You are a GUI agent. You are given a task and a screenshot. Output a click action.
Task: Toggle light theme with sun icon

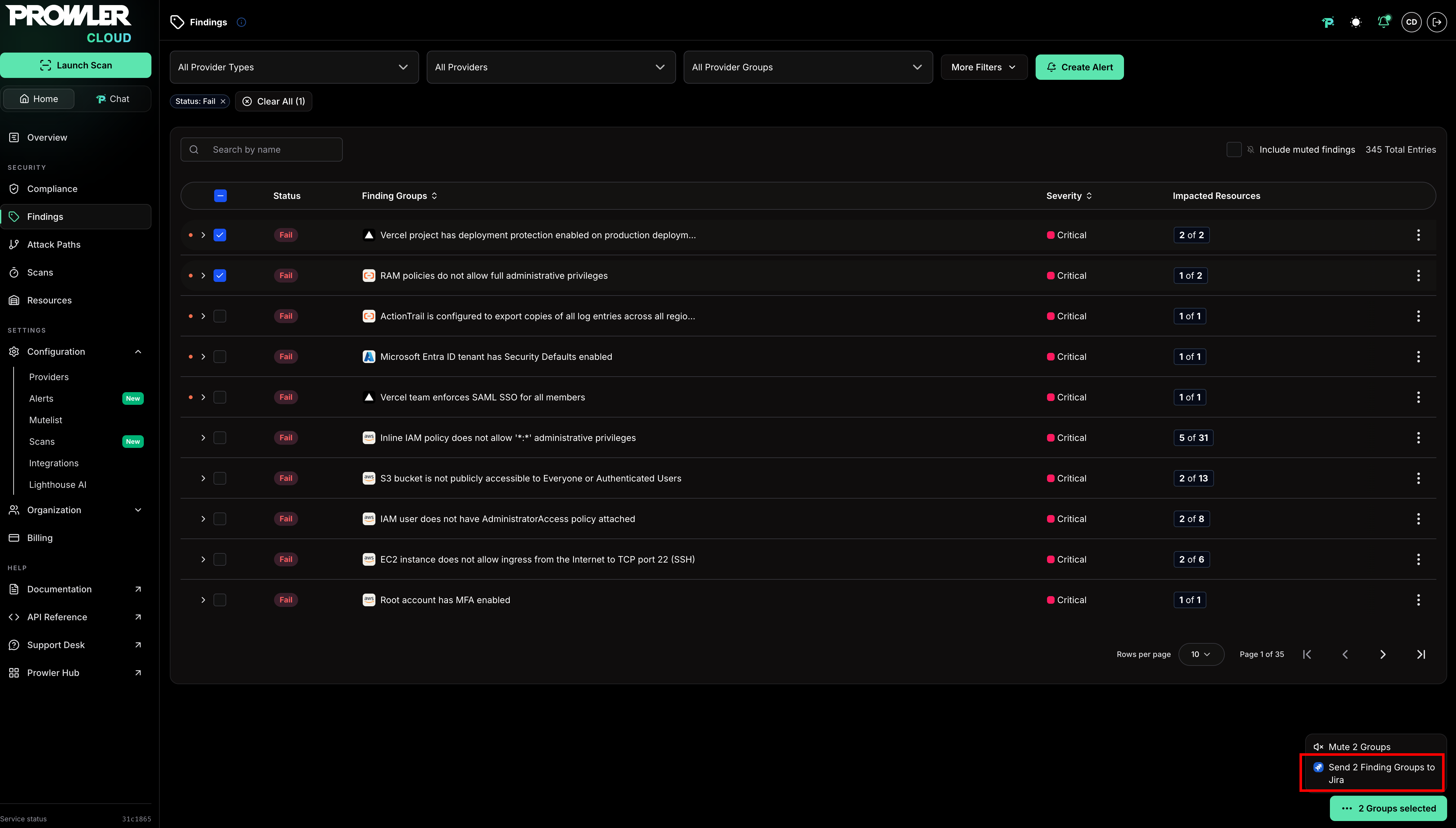[x=1356, y=22]
